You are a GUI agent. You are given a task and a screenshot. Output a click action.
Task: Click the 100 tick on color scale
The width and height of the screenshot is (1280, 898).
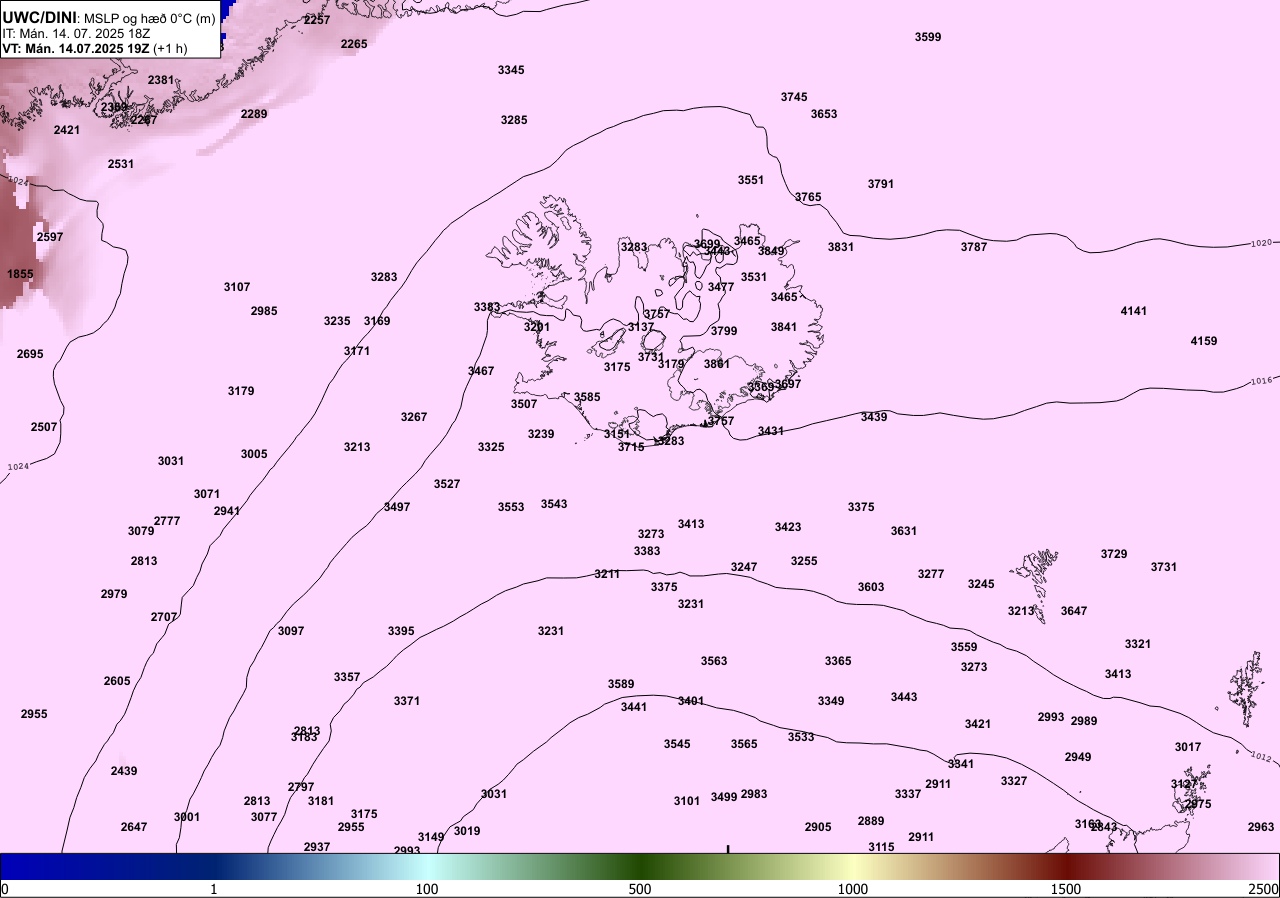[427, 889]
